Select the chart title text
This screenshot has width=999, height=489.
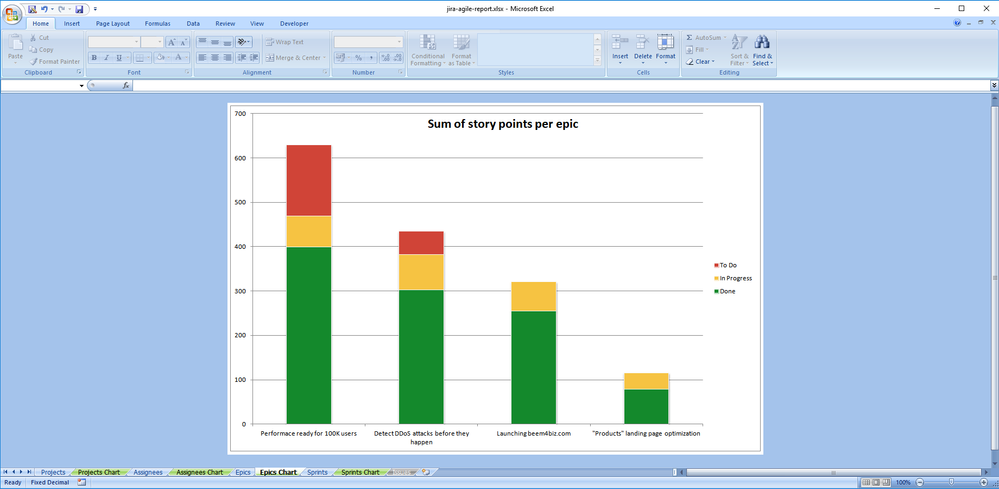point(503,125)
